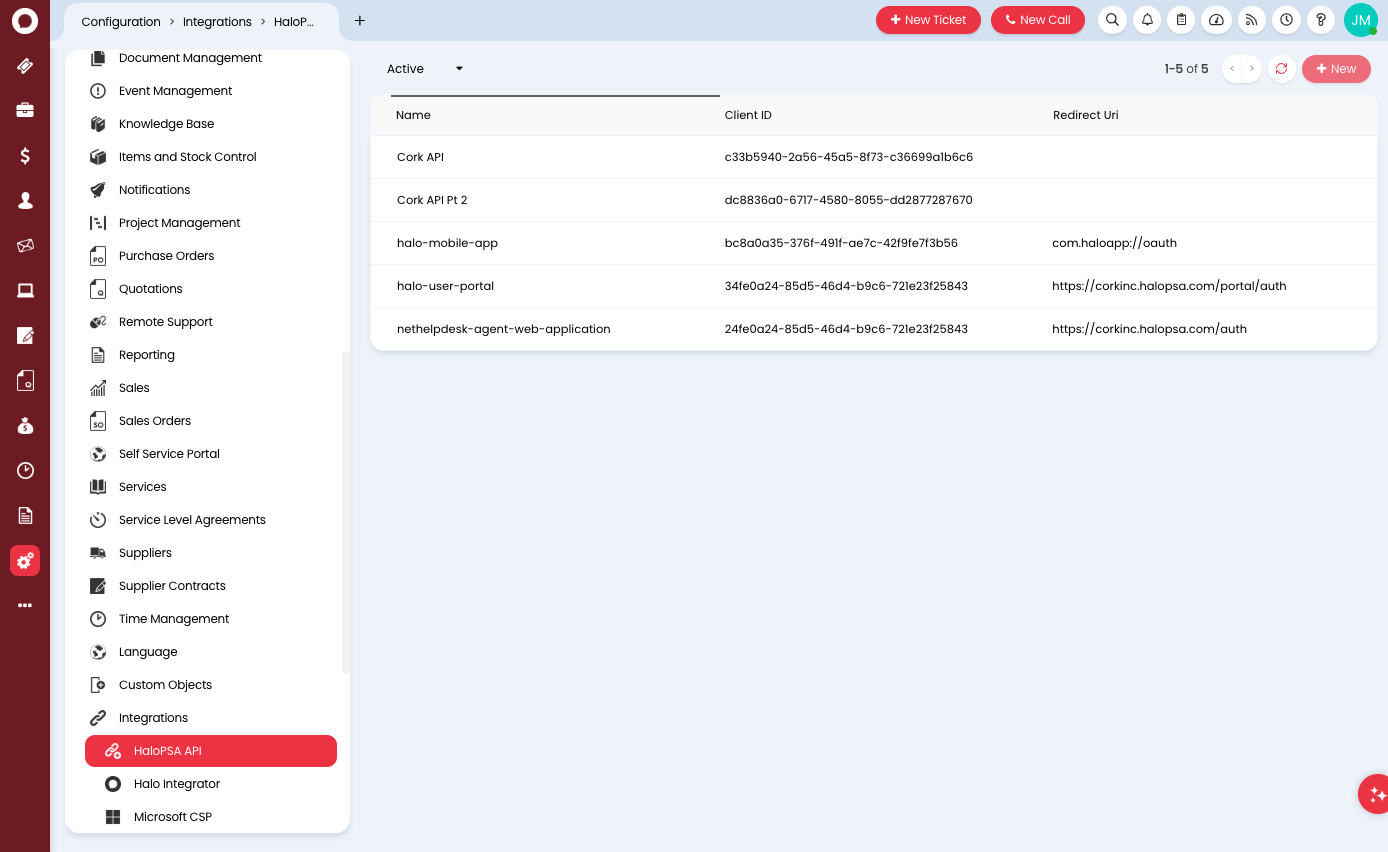This screenshot has height=852, width=1388.
Task: Open the help question mark icon
Action: click(x=1321, y=20)
